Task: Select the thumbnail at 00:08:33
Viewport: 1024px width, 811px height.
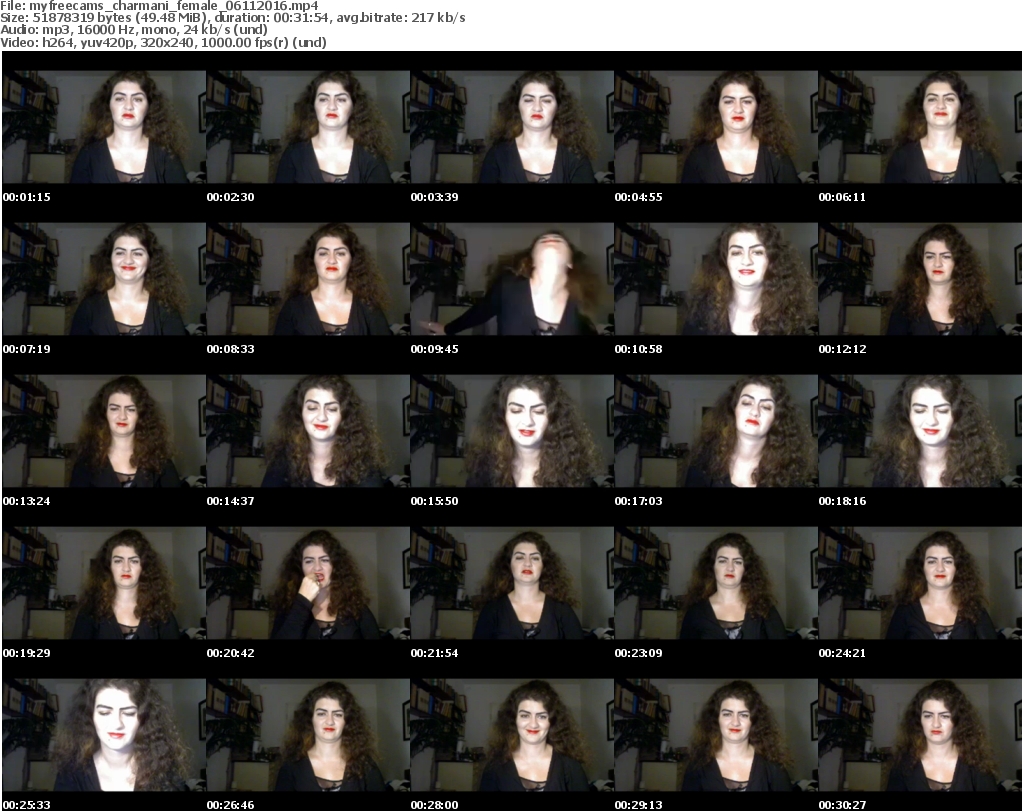Action: tap(308, 279)
